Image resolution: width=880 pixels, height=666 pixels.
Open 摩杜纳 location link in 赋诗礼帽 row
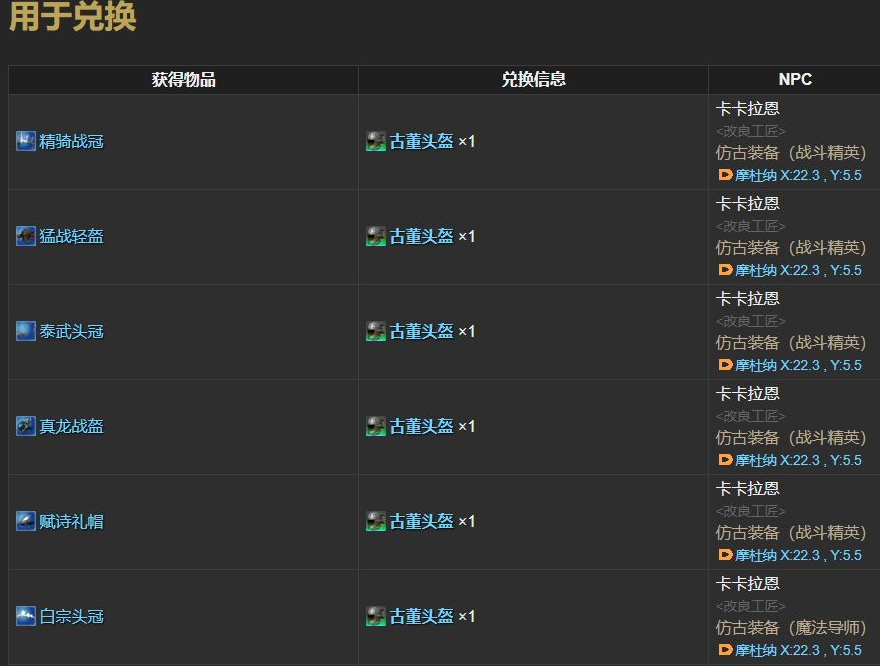798,555
